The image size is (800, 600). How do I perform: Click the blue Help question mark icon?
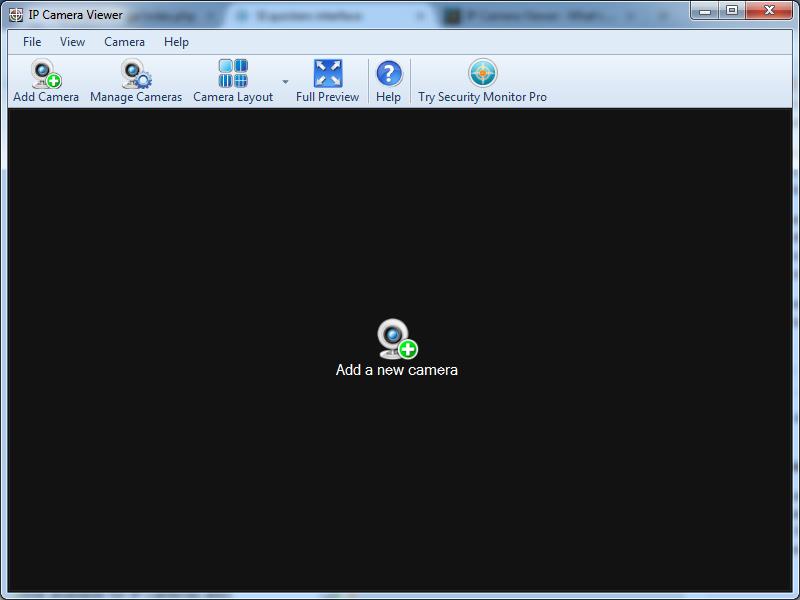click(388, 72)
